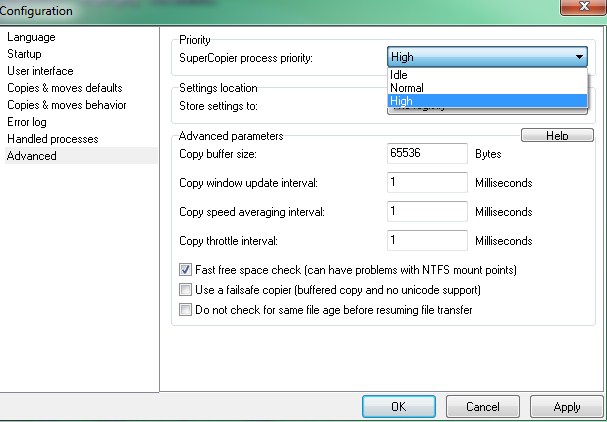
Task: Toggle Fast free space check checkbox
Action: coord(185,270)
